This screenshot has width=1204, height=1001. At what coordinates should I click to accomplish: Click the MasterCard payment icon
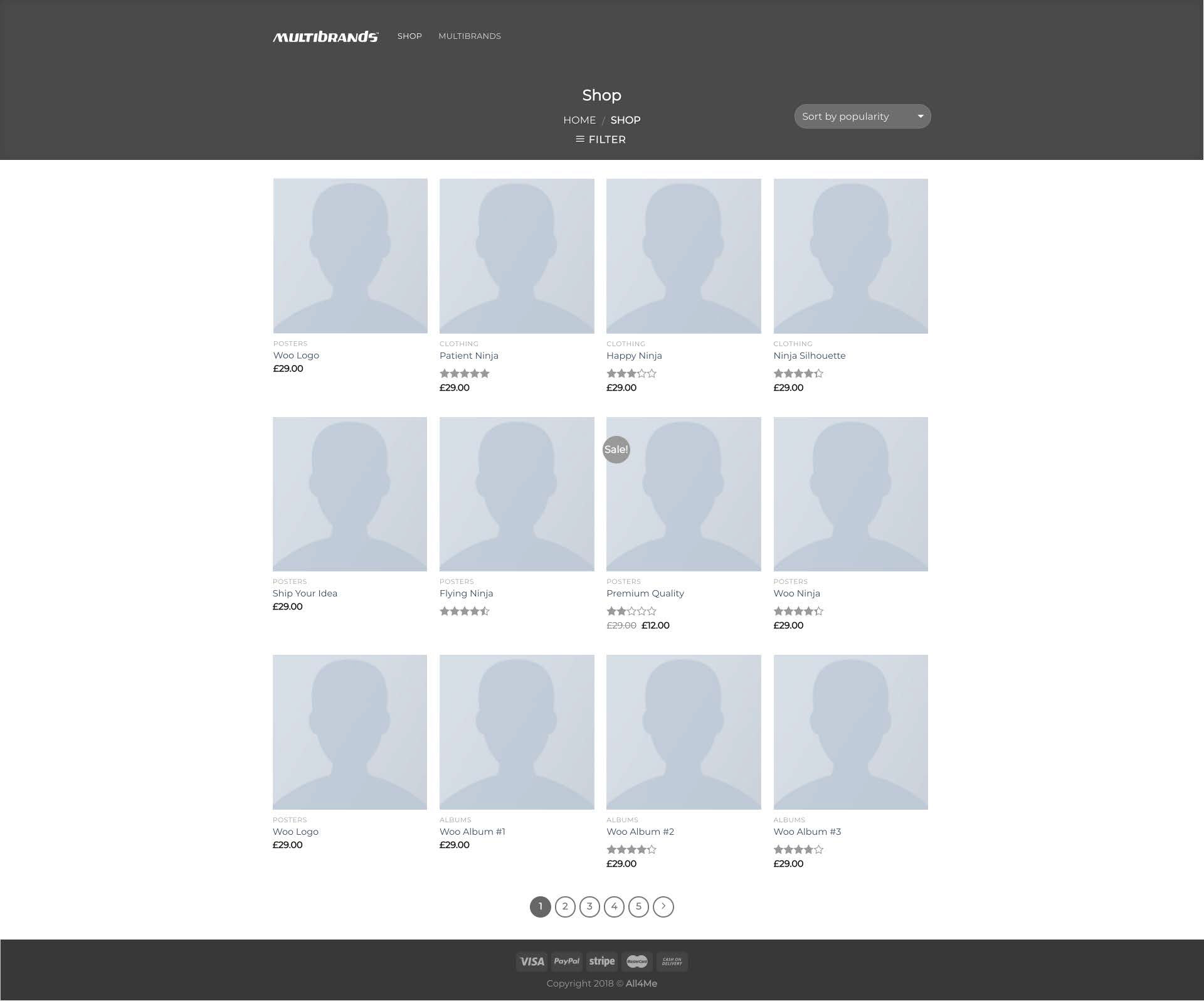click(636, 961)
